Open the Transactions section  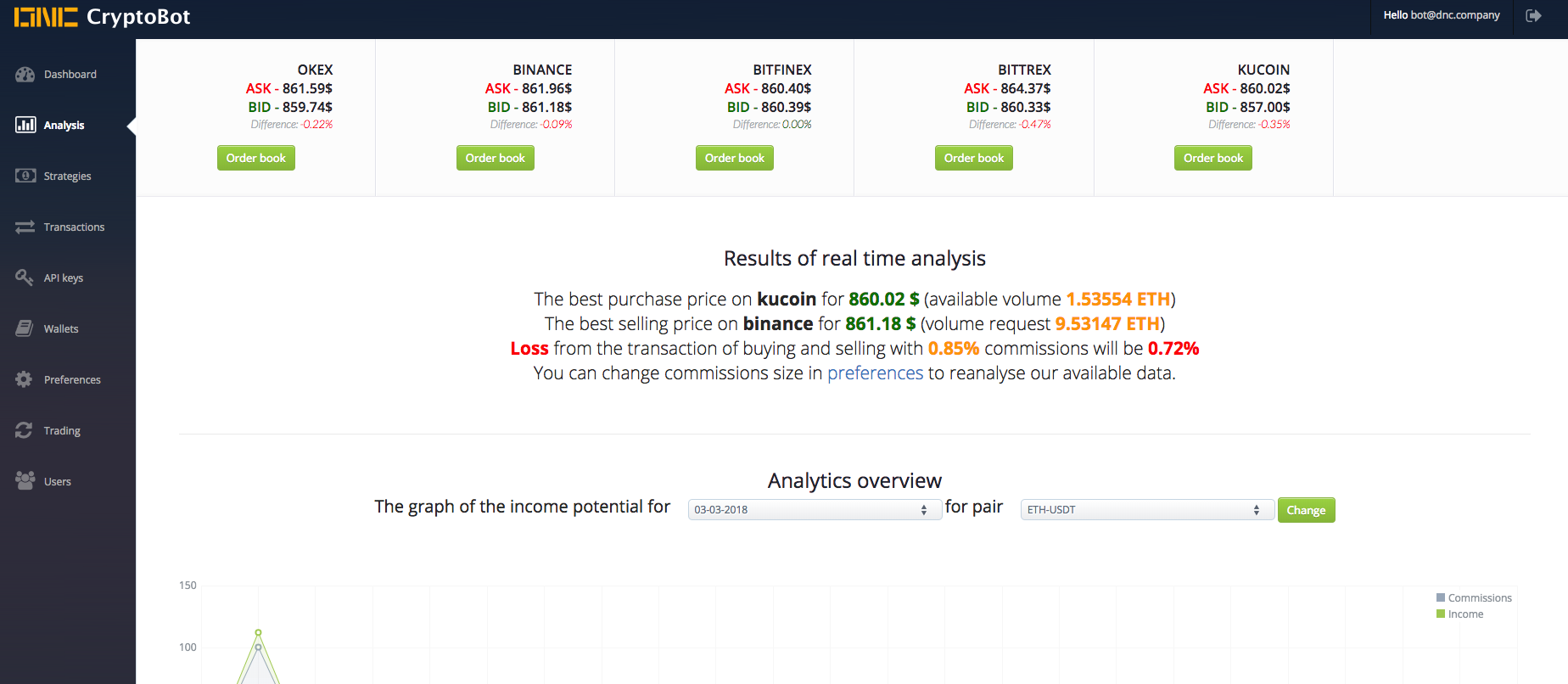click(x=75, y=227)
